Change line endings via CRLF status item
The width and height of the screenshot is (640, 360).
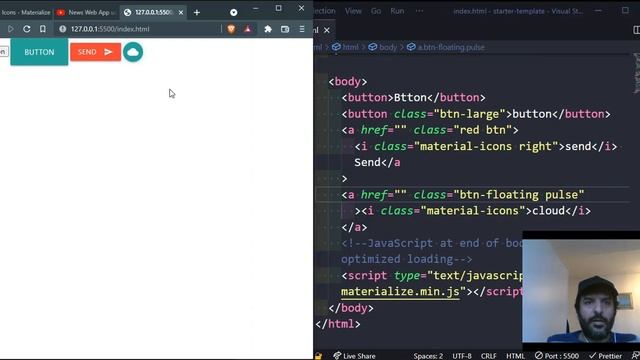pos(489,356)
